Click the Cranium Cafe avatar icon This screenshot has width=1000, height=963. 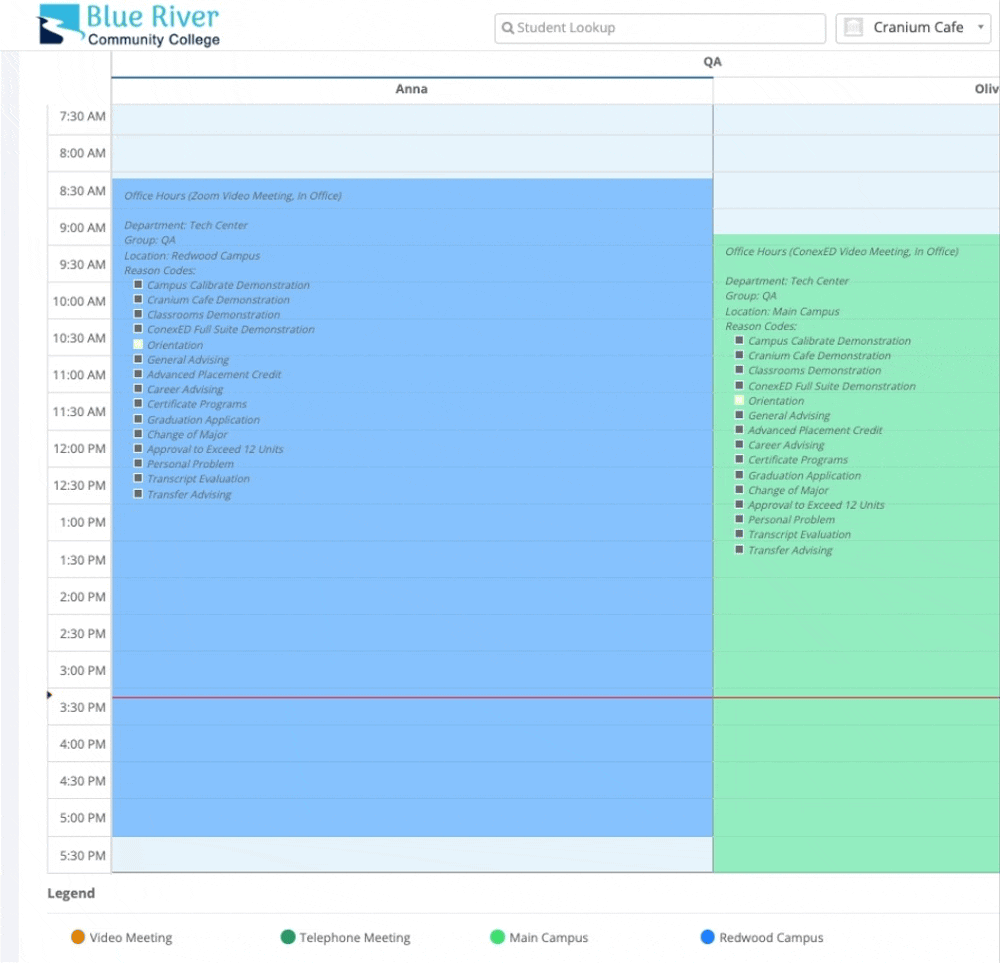[x=854, y=28]
